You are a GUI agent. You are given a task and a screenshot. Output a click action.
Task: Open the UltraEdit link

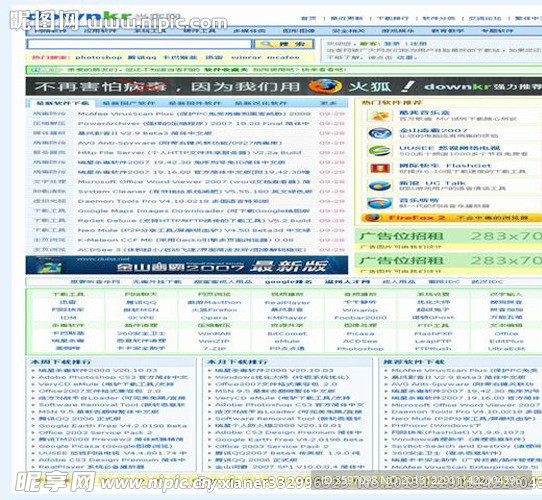pos(506,349)
